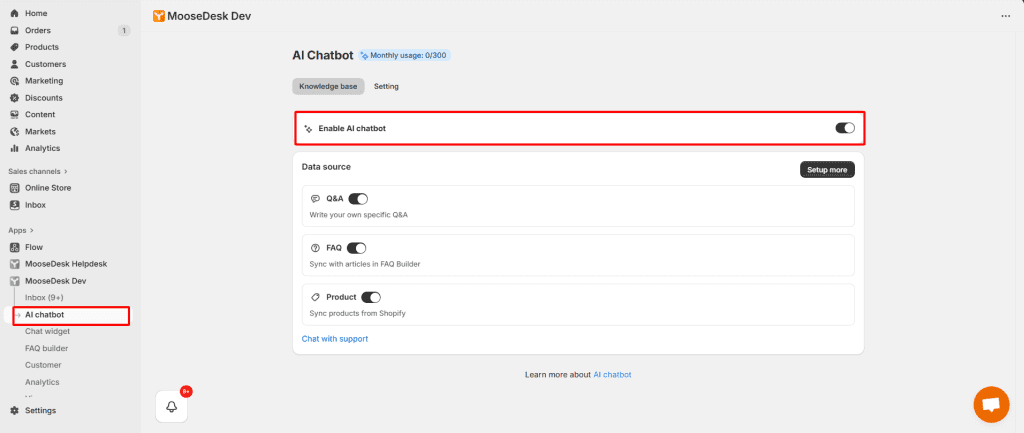Viewport: 1024px width, 433px height.
Task: Click the Marketing target icon
Action: tap(14, 81)
